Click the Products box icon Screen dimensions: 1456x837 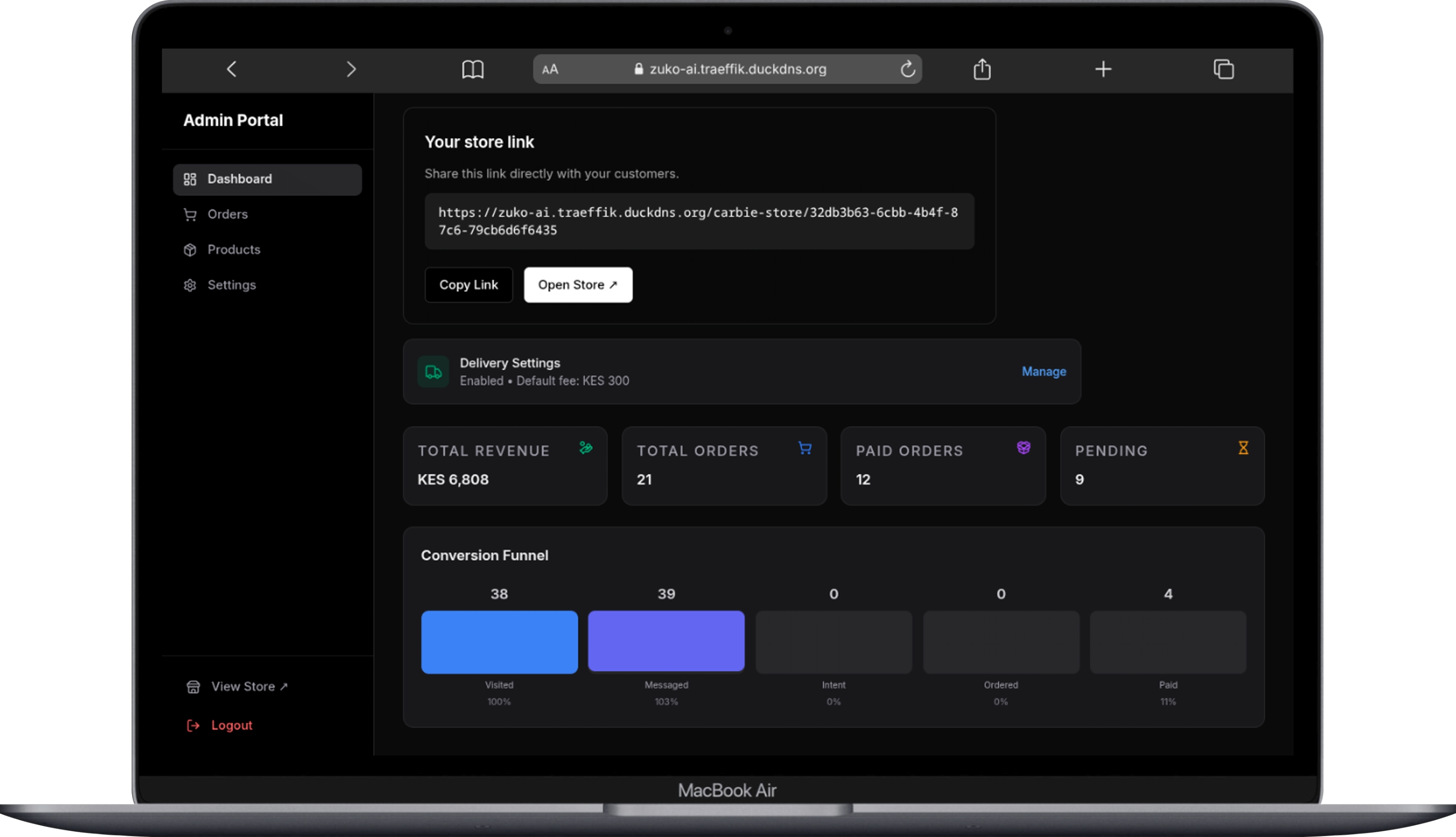[190, 249]
